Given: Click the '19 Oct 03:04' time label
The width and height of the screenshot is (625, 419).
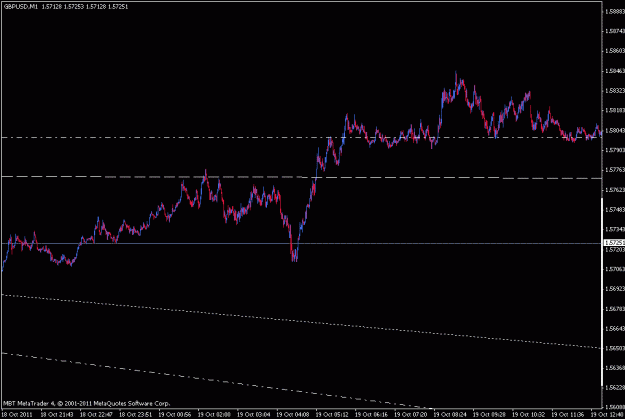Looking at the screenshot, I should pyautogui.click(x=253, y=415).
